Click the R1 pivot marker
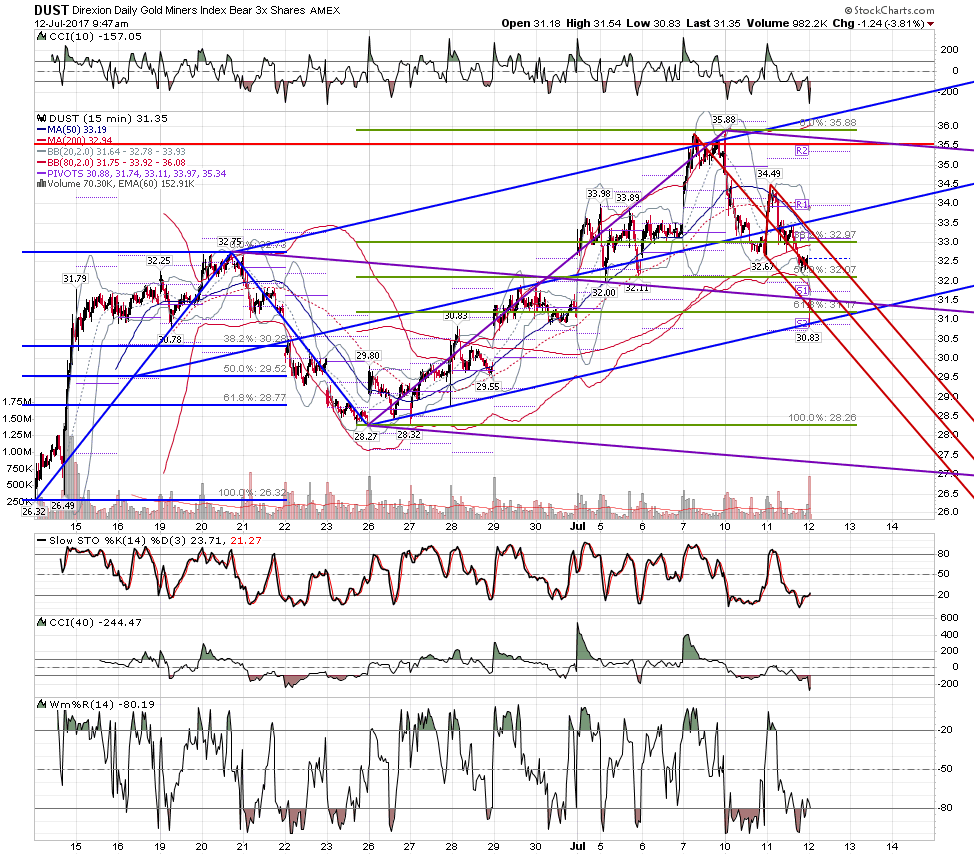This screenshot has height=860, width=974. [x=802, y=204]
